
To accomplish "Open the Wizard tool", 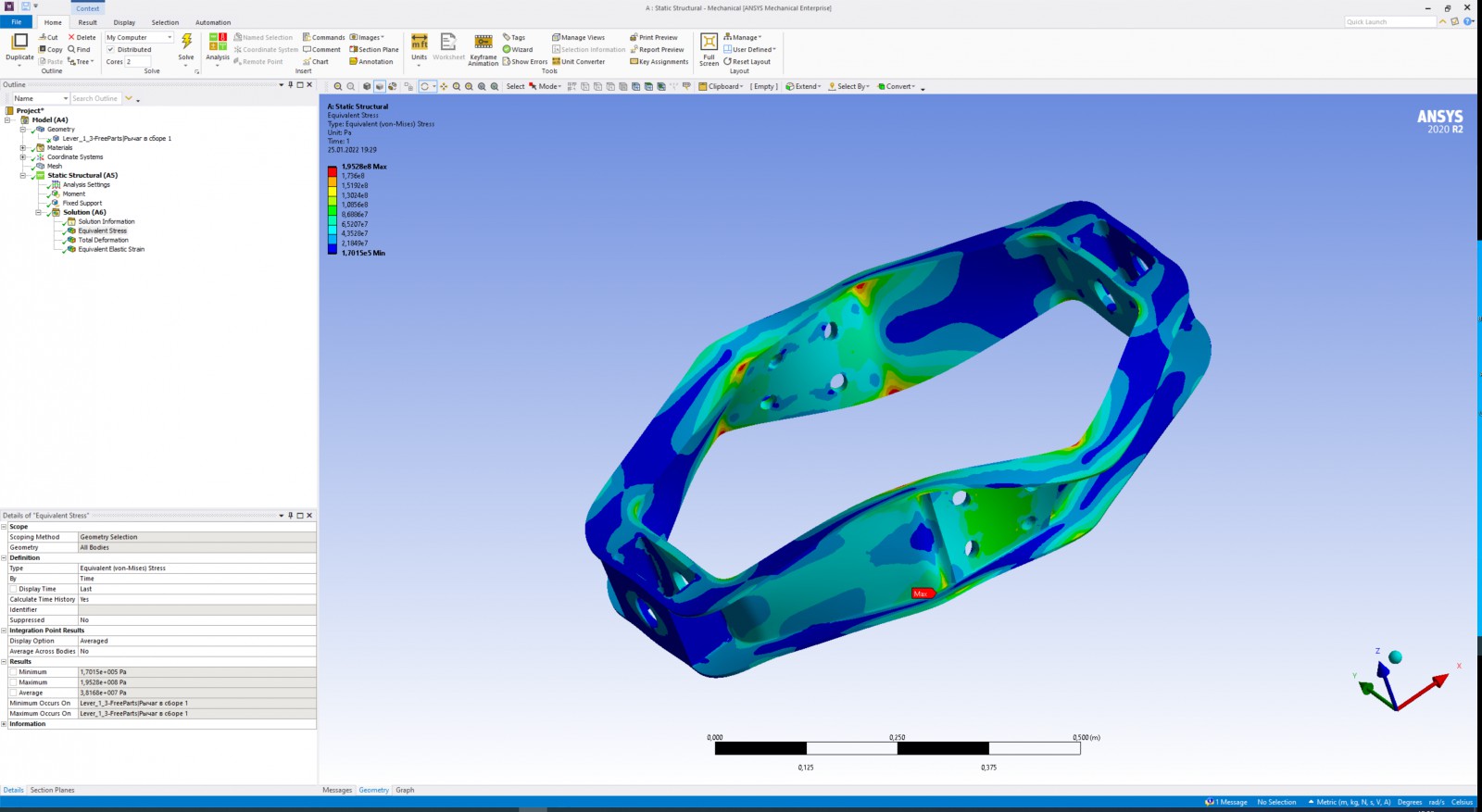I will (x=518, y=50).
